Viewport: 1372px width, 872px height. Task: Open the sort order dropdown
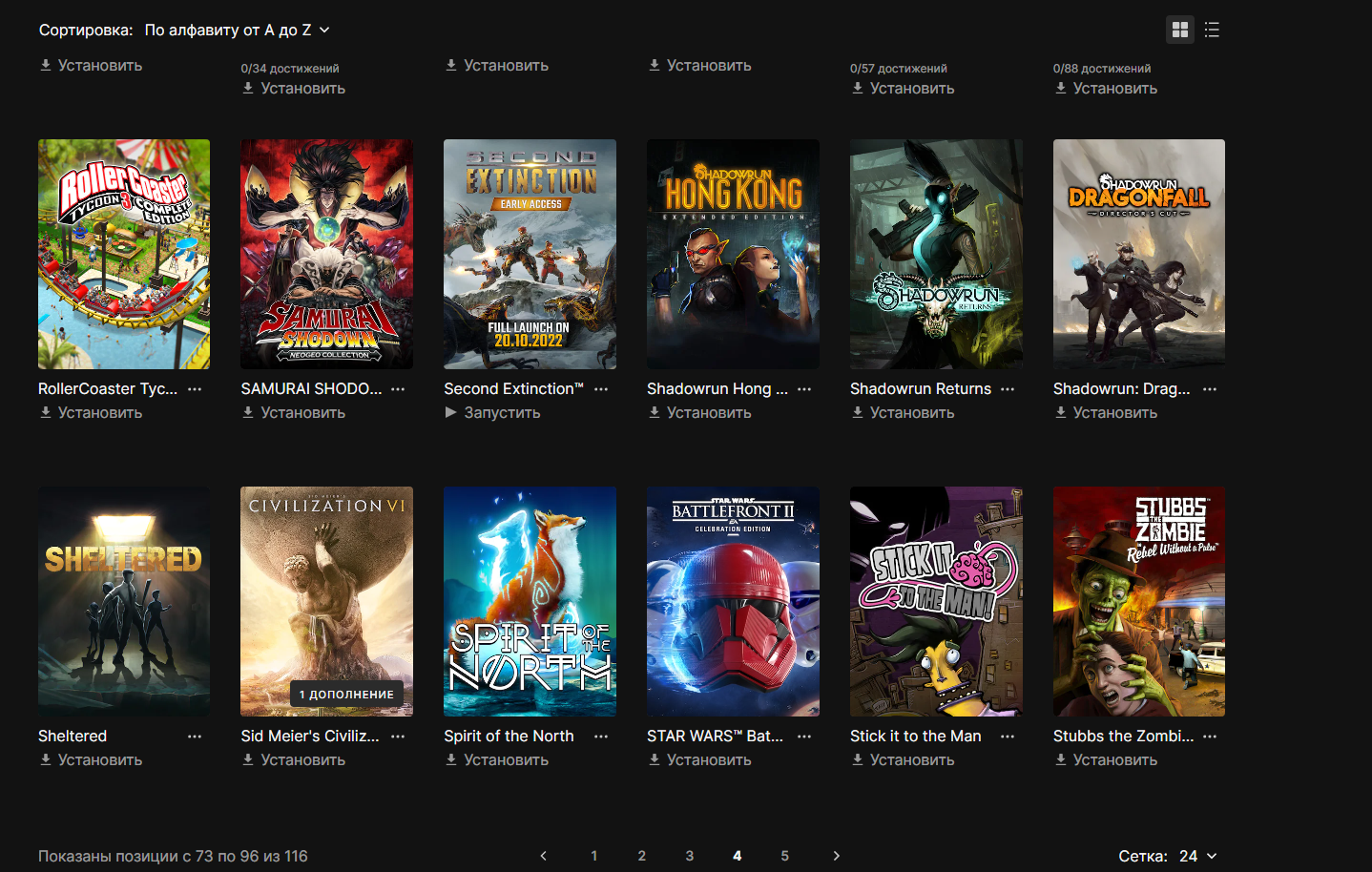[x=237, y=30]
